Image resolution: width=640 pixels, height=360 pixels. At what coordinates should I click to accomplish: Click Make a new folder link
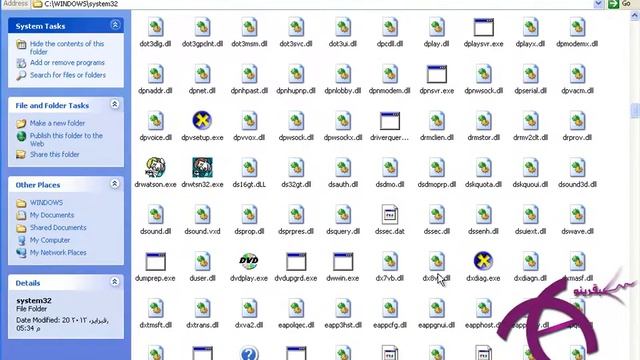point(58,123)
